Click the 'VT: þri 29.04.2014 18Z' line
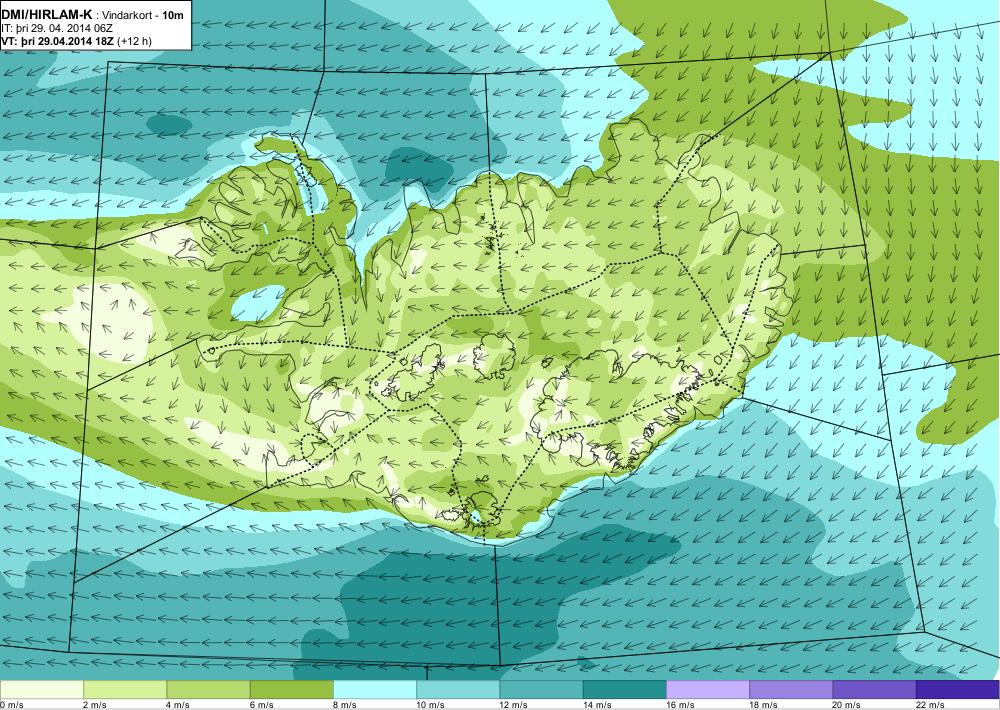Viewport: 1000px width, 710px height. click(x=57, y=41)
